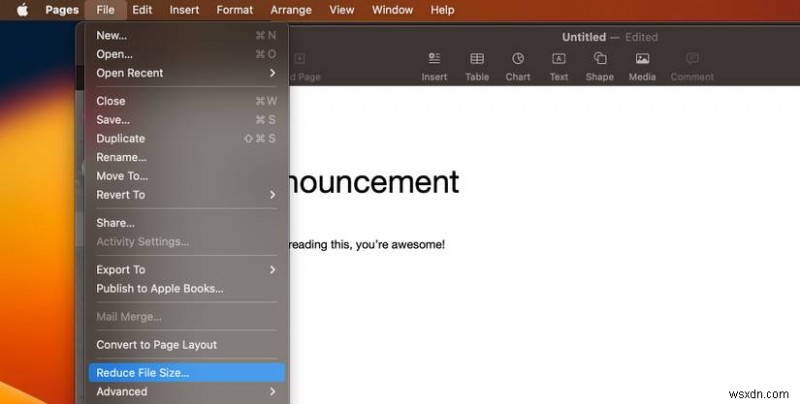Click the Untitled document title
This screenshot has height=404, width=800.
click(584, 37)
